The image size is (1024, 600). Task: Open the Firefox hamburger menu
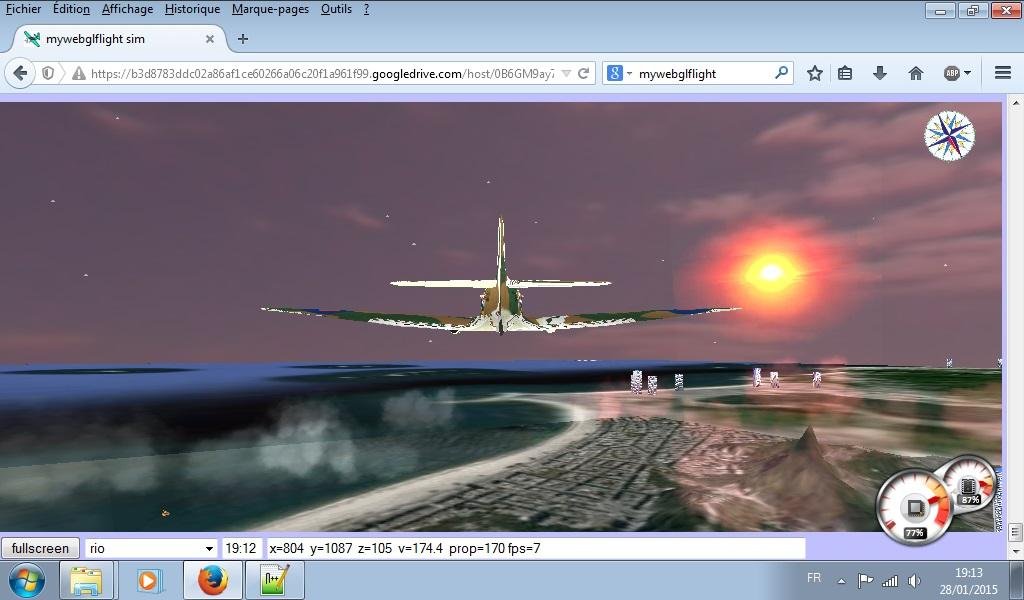[1002, 73]
